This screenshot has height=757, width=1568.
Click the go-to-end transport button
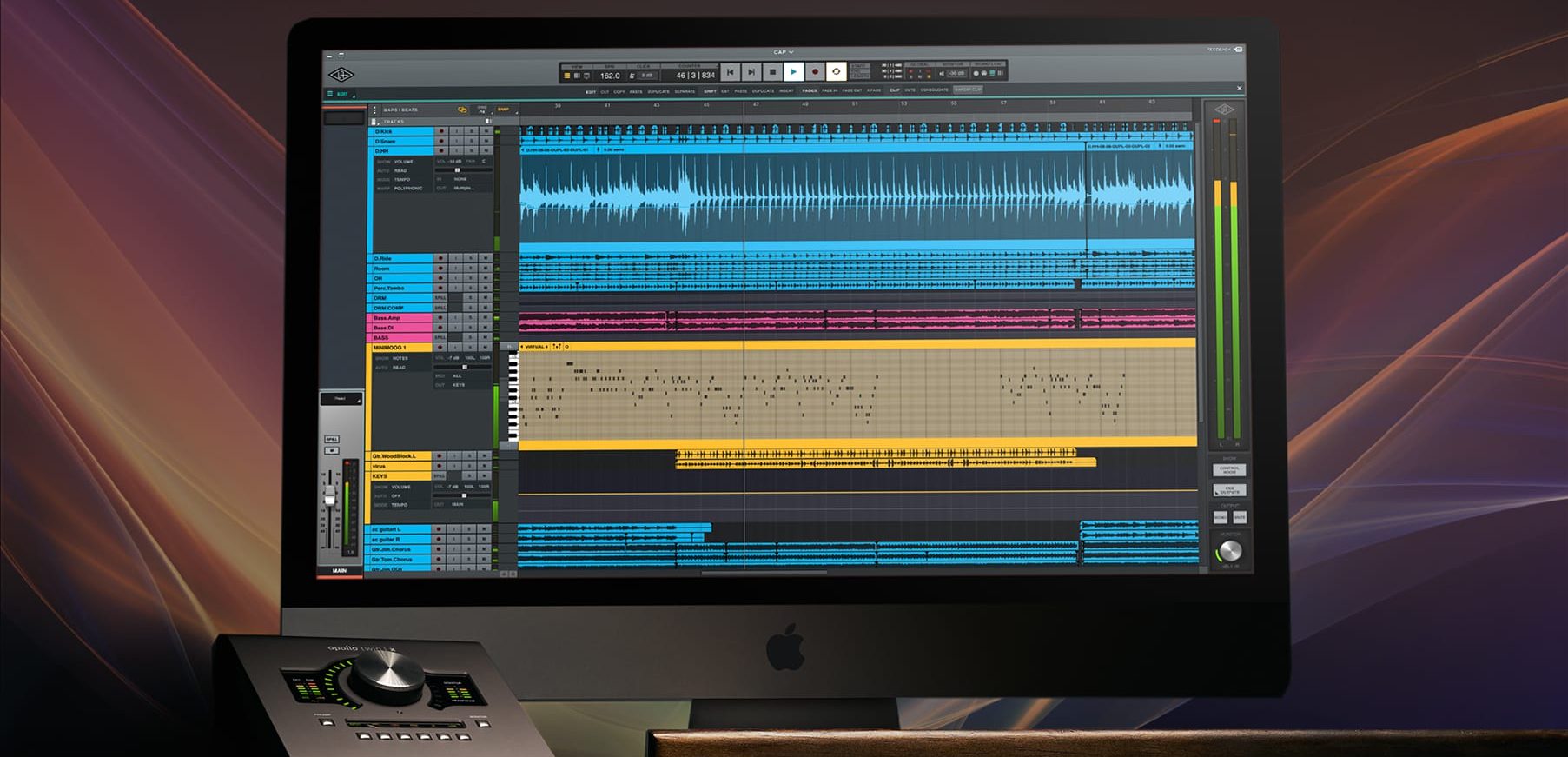pos(751,72)
